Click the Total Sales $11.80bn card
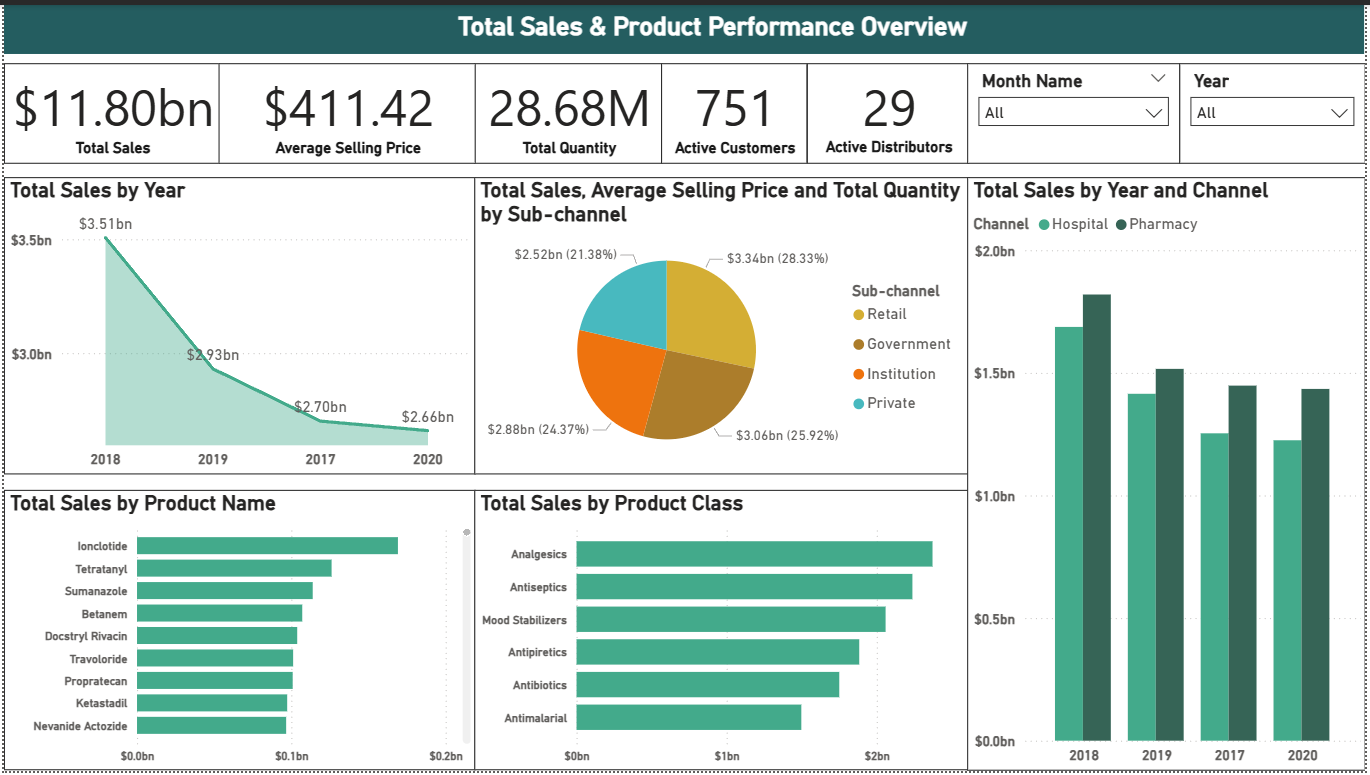Image resolution: width=1370 pixels, height=775 pixels. [112, 113]
